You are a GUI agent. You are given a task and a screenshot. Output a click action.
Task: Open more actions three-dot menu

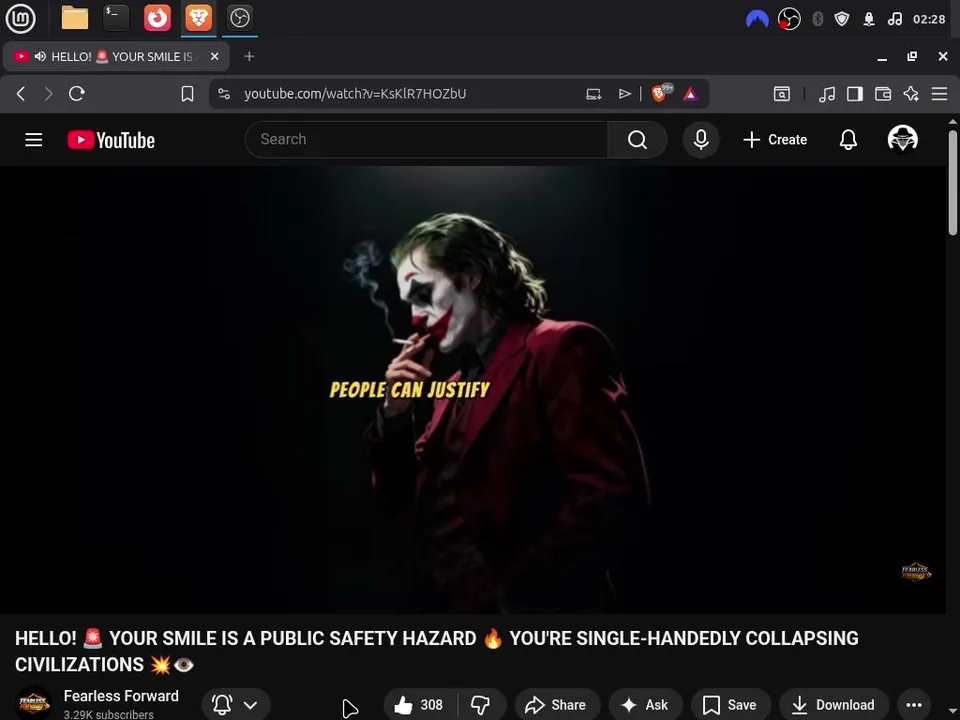point(914,705)
